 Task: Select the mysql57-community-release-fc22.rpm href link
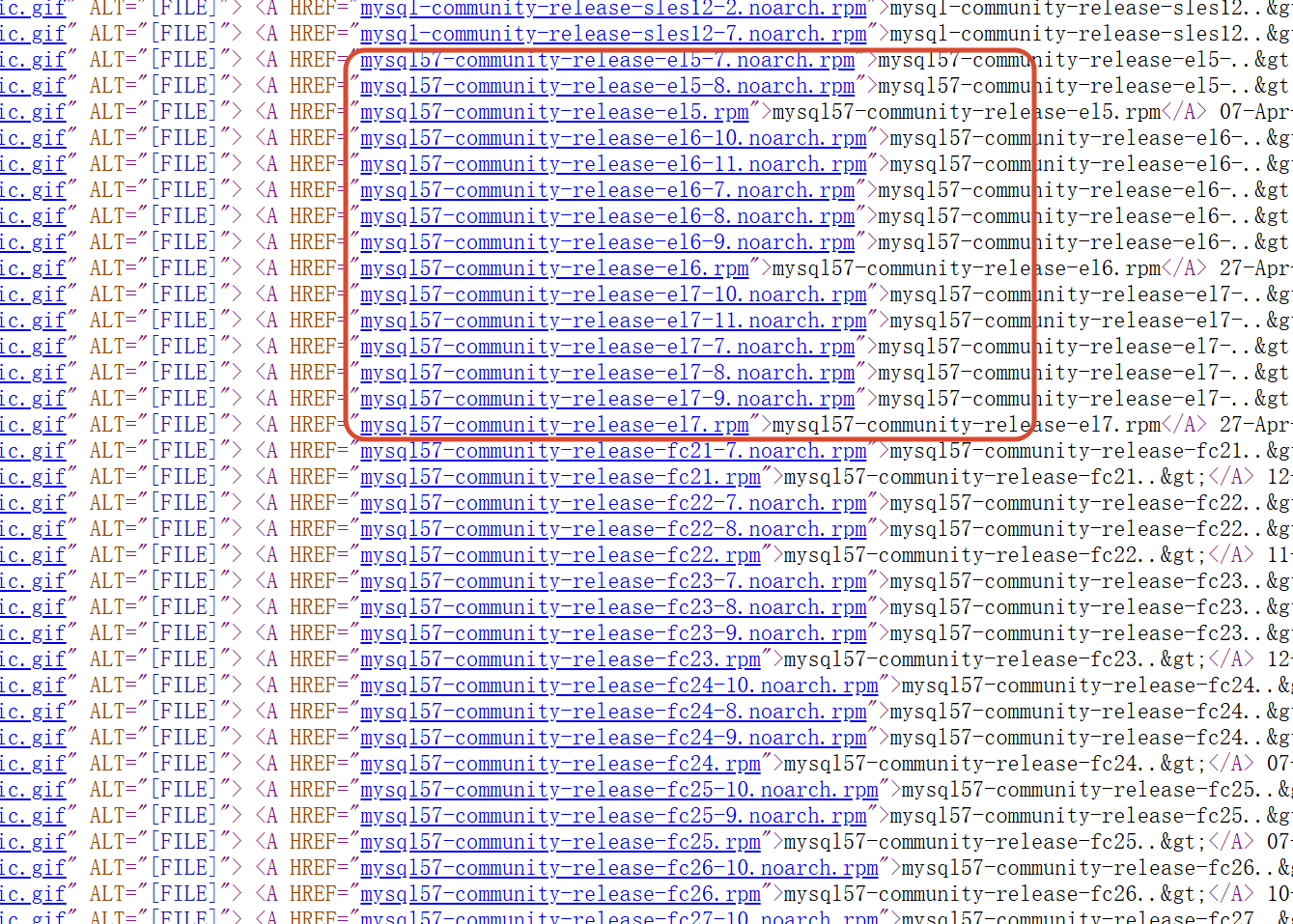(x=560, y=555)
